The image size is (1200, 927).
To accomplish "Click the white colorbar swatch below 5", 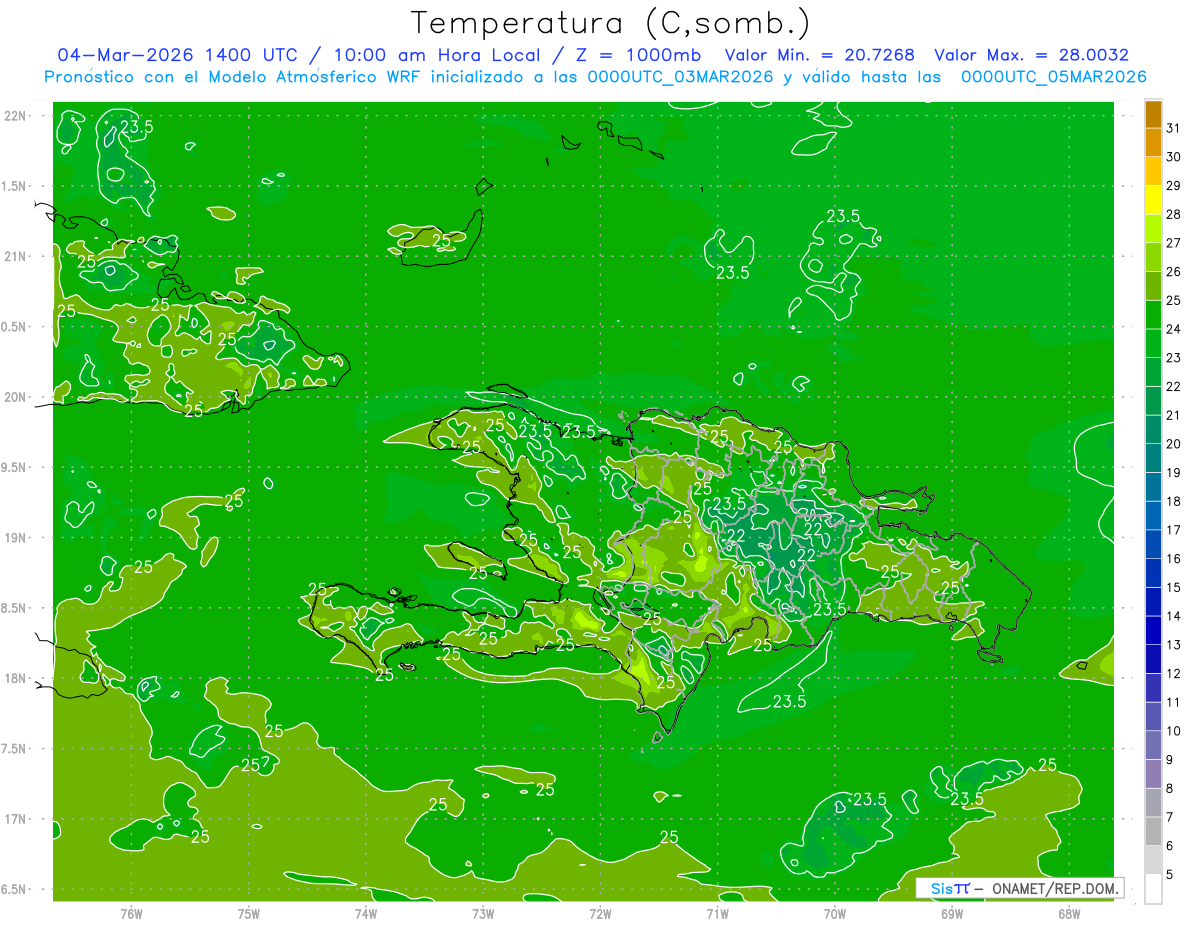I will pos(1153,889).
